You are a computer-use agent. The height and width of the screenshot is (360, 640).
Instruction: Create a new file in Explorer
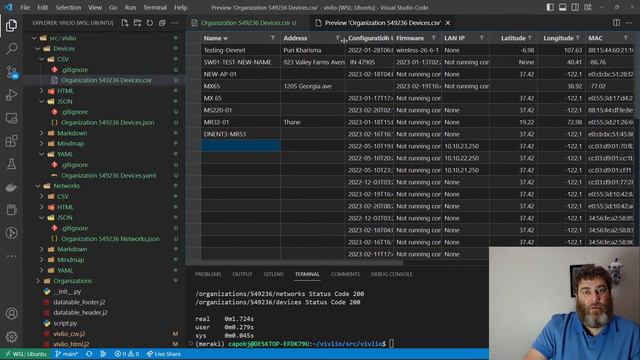[125, 23]
